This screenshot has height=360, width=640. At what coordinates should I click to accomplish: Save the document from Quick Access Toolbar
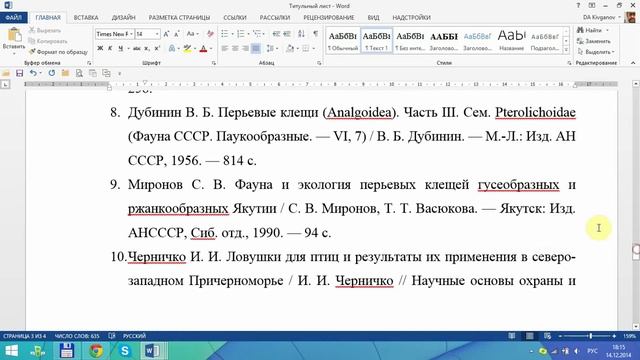pos(19,73)
